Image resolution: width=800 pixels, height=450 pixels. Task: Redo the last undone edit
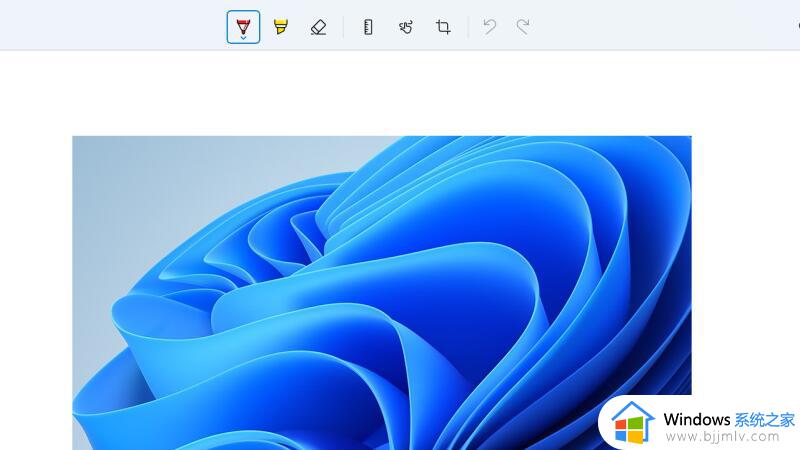pyautogui.click(x=523, y=27)
